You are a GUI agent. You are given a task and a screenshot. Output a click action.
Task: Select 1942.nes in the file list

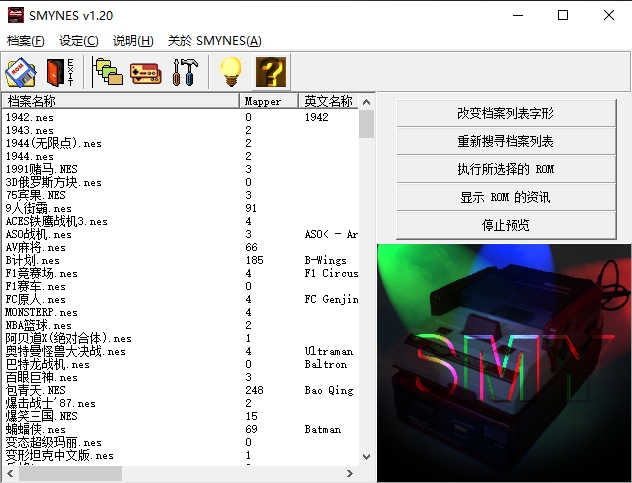(x=30, y=117)
